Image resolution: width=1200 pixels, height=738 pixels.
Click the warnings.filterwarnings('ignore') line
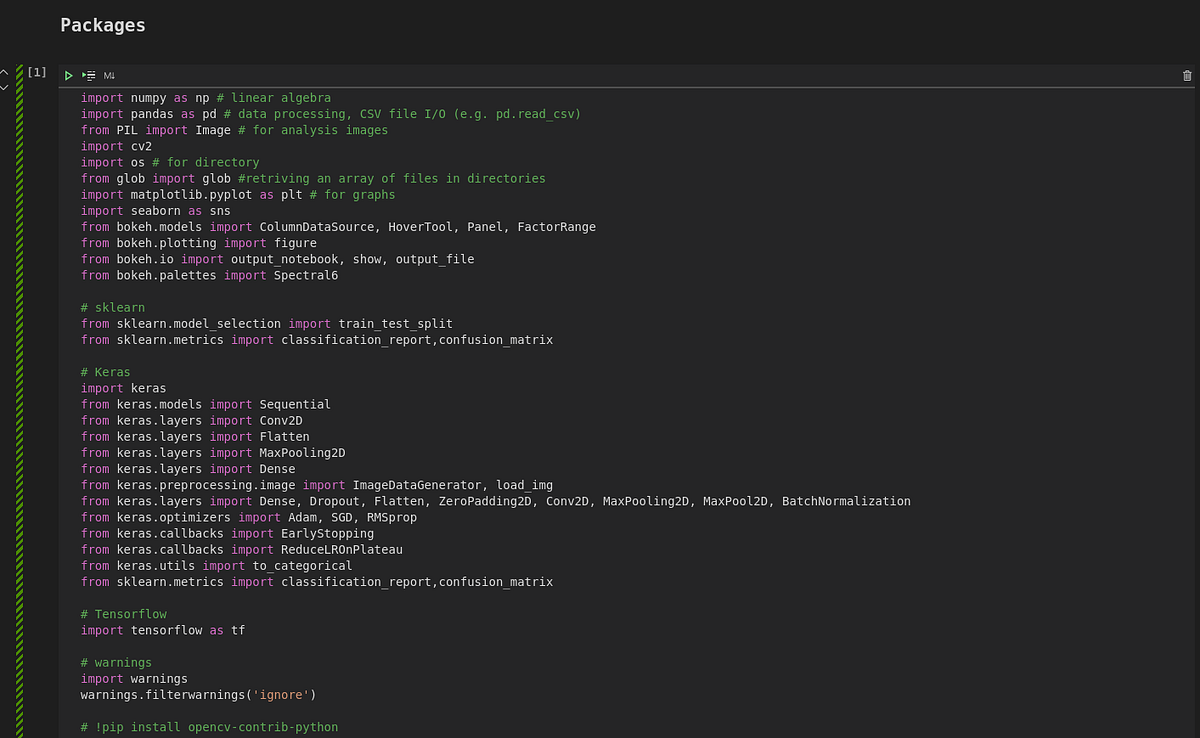(197, 694)
